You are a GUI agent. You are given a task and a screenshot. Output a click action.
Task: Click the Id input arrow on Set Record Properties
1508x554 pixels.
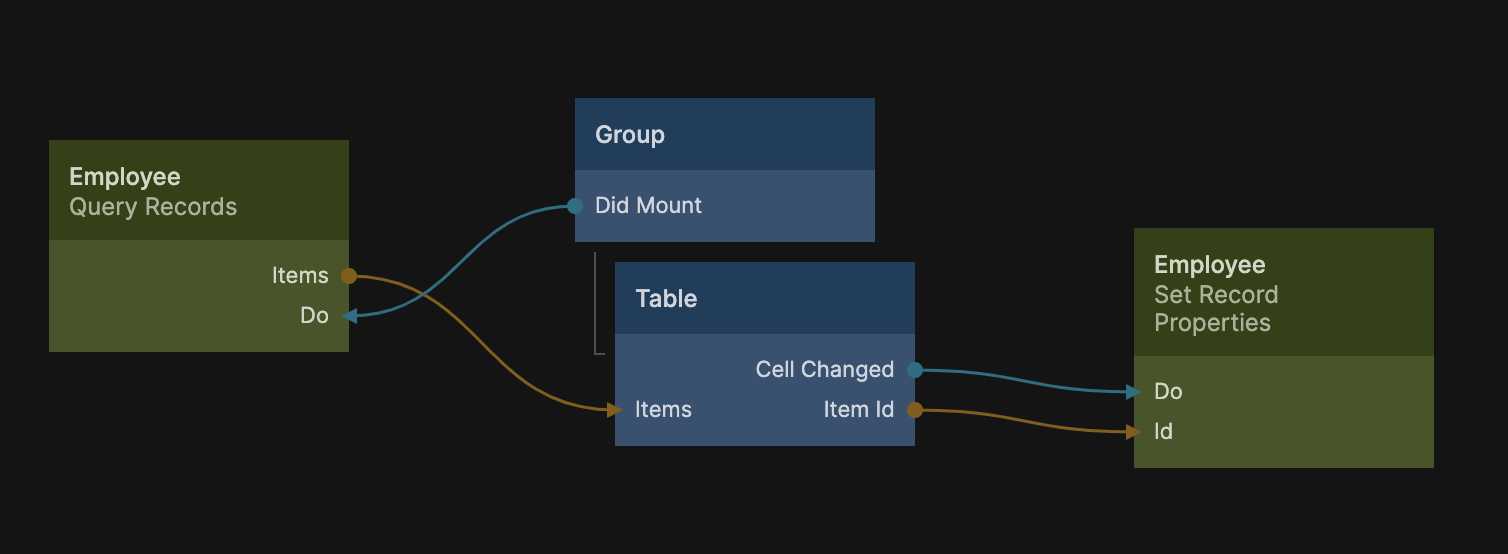(x=1134, y=432)
